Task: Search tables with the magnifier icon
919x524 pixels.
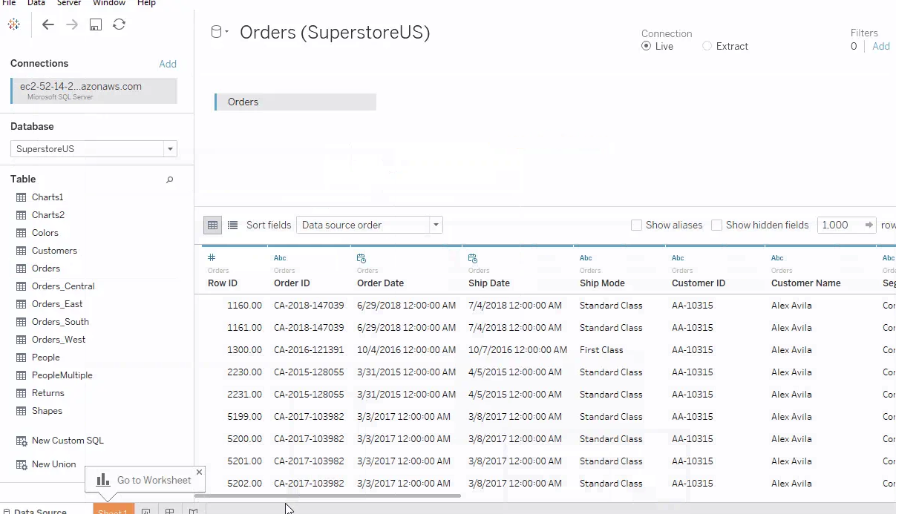Action: (x=169, y=180)
